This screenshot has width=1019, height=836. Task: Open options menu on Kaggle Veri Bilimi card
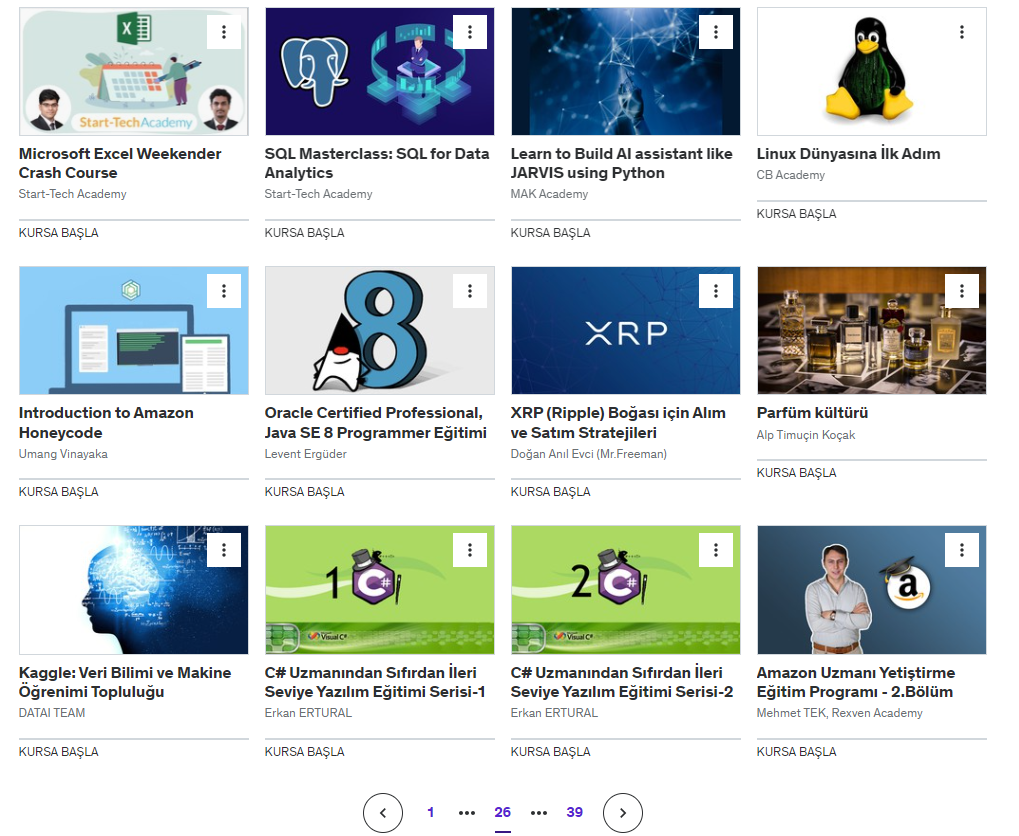click(224, 550)
